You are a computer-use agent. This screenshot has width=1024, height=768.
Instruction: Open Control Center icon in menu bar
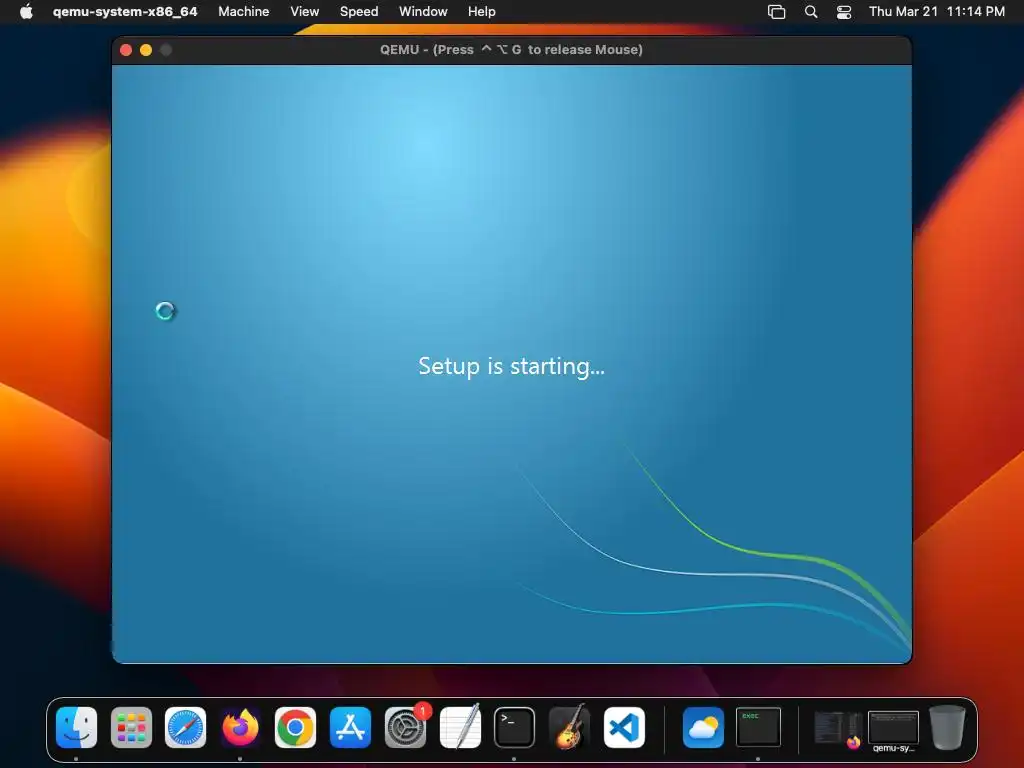point(844,12)
